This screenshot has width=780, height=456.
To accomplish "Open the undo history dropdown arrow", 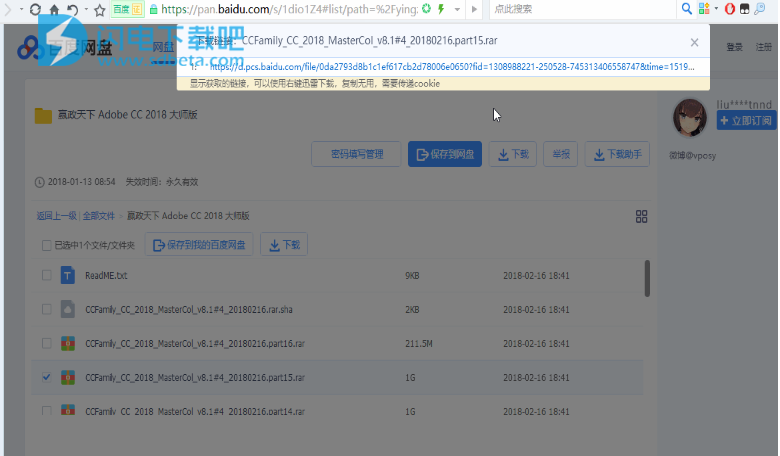I will coord(86,9).
